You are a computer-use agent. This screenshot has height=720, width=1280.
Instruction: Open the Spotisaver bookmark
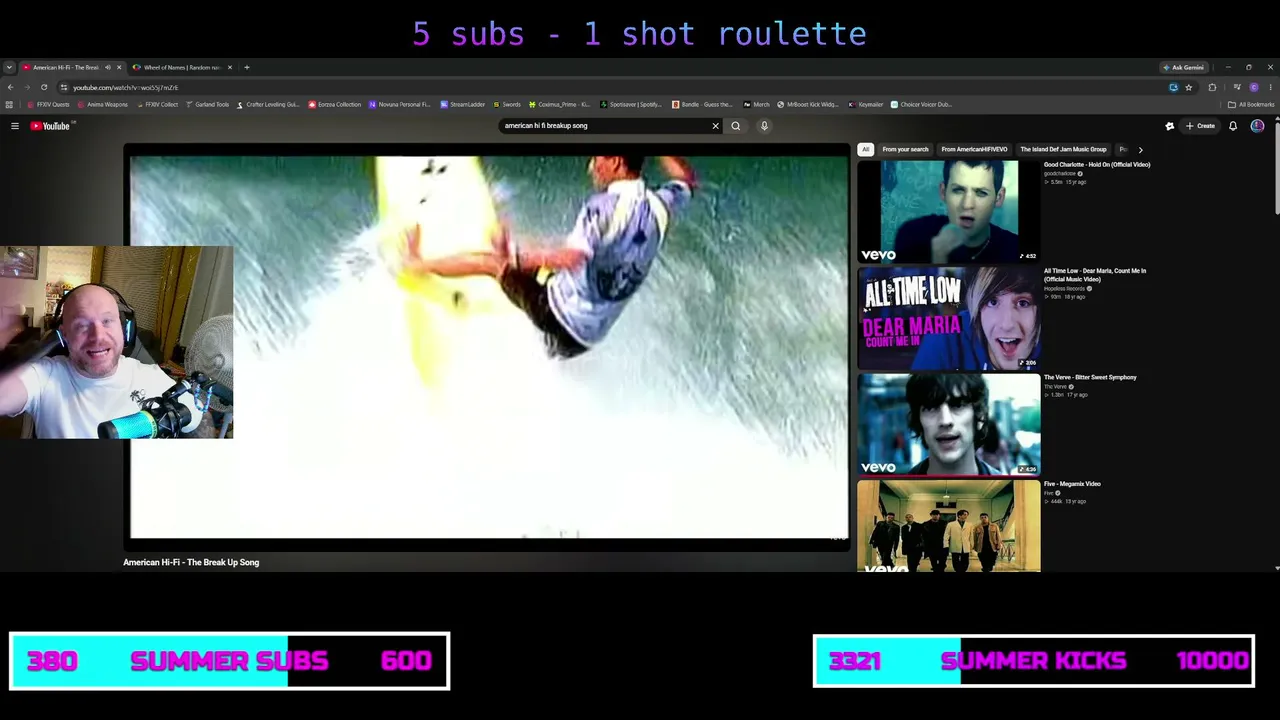(631, 104)
